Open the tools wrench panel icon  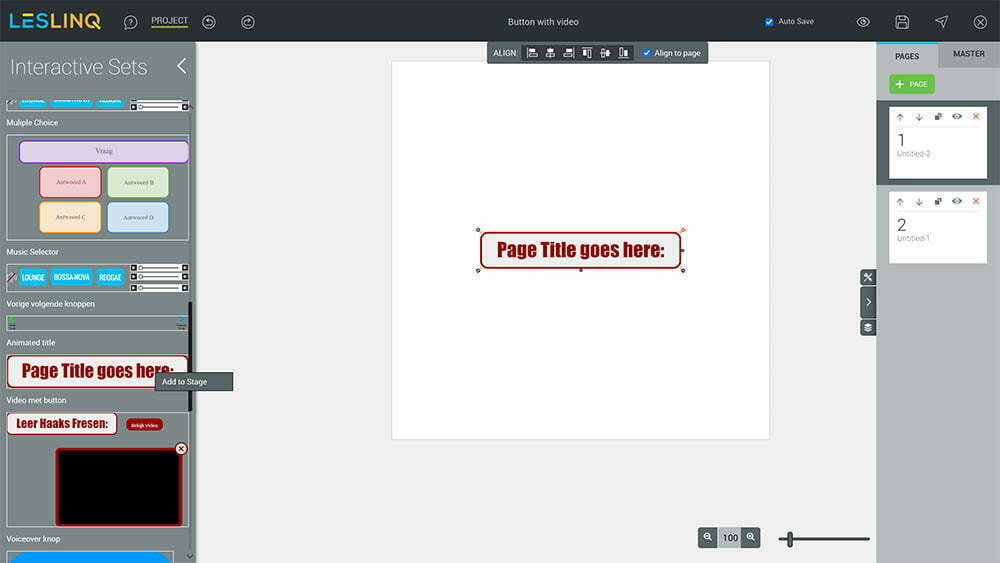pos(868,277)
